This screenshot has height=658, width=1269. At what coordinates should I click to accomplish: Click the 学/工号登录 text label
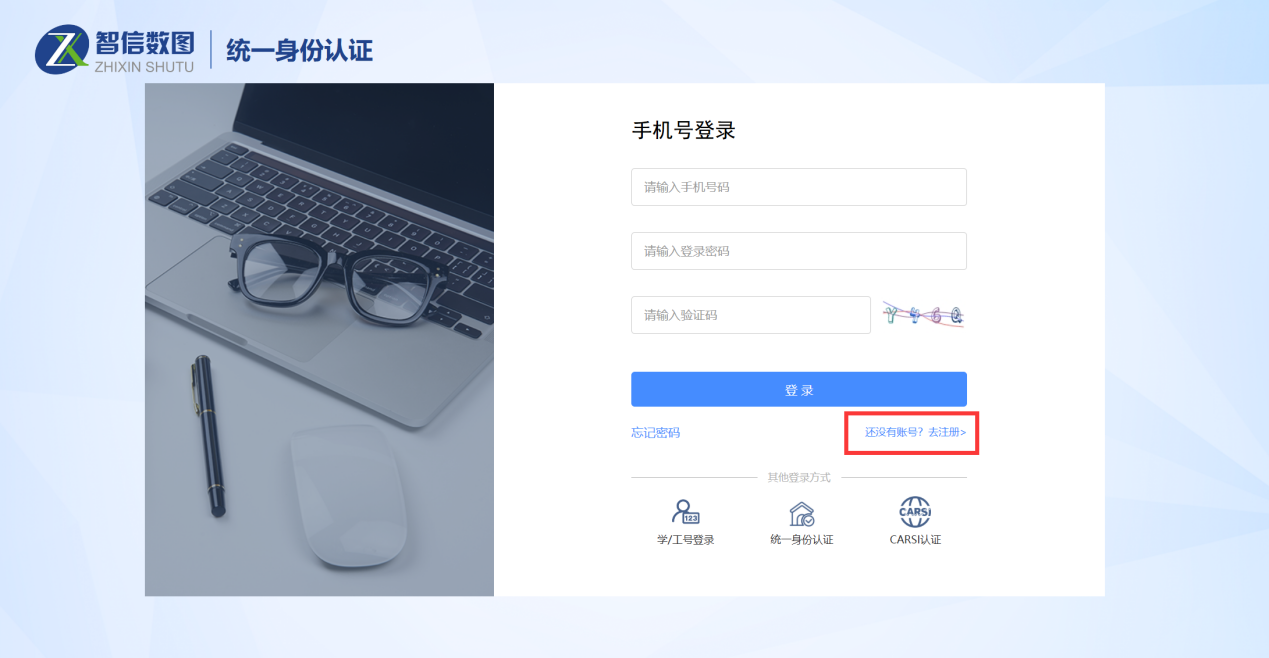point(686,540)
